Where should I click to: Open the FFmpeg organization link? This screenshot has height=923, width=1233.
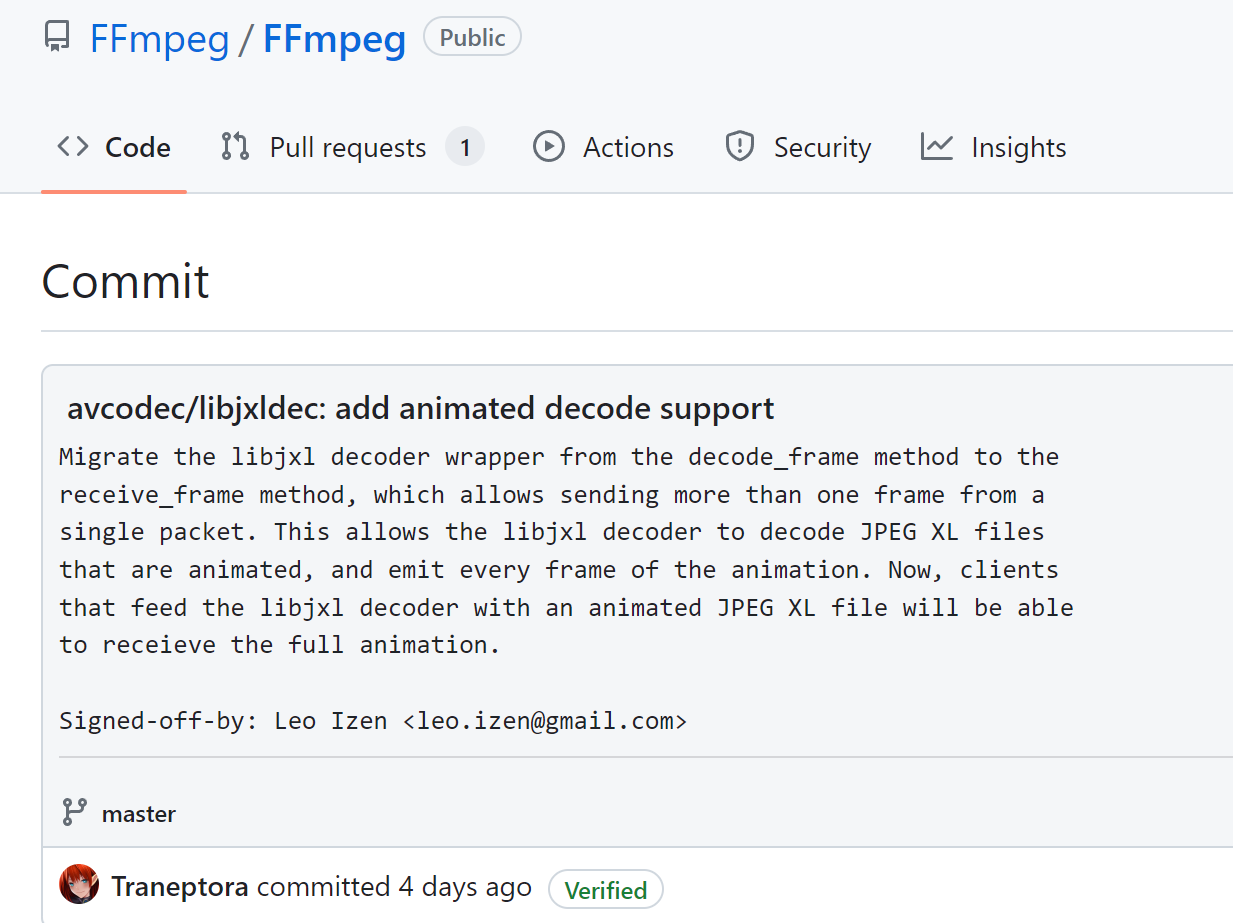coord(159,38)
